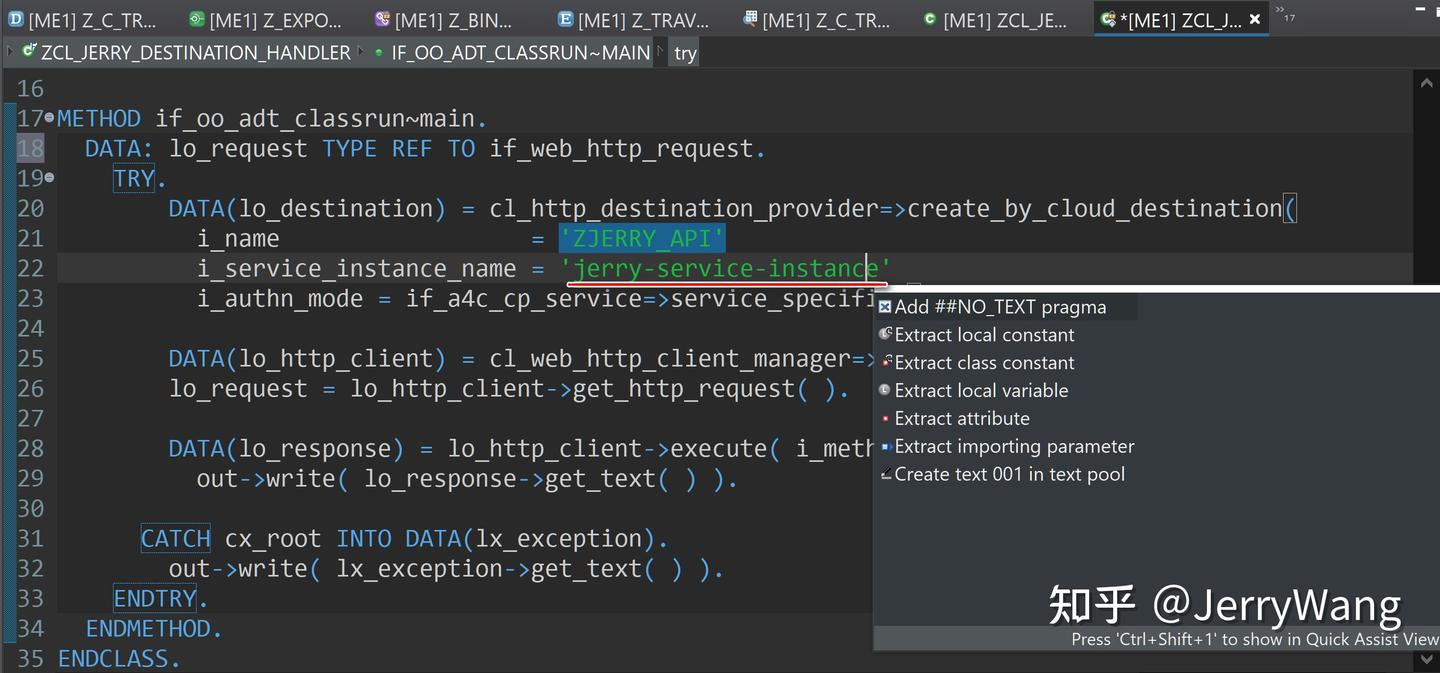
Task: Select Extract importing parameter proposal
Action: point(1014,447)
